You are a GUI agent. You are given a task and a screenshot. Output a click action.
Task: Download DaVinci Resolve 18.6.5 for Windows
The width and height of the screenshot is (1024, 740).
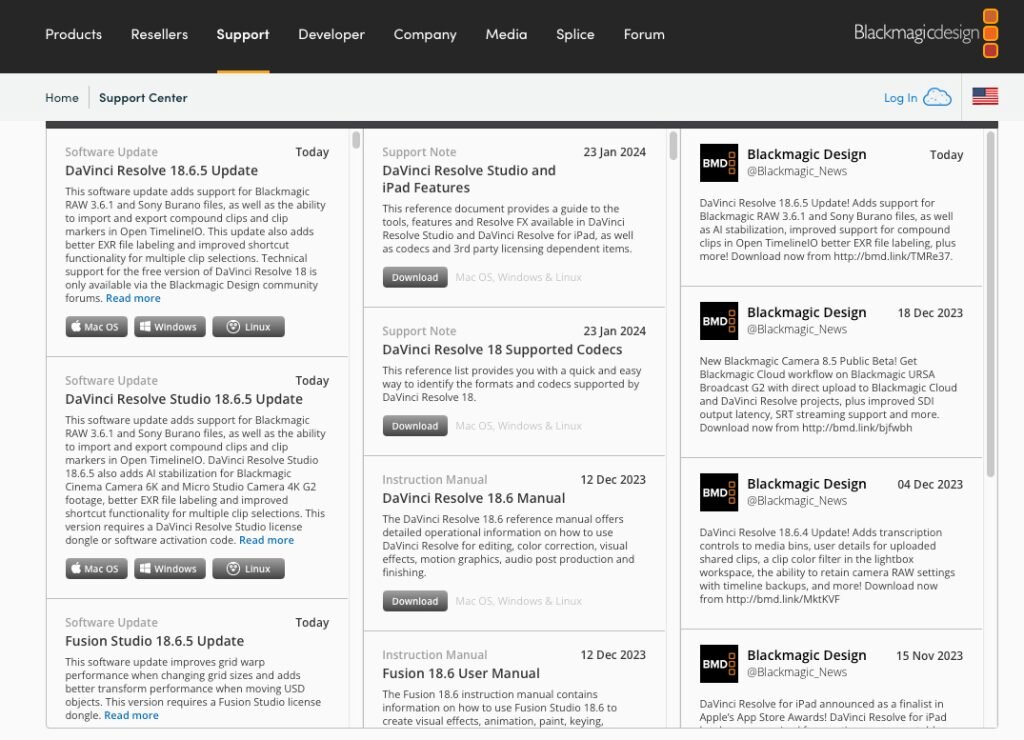pyautogui.click(x=170, y=327)
